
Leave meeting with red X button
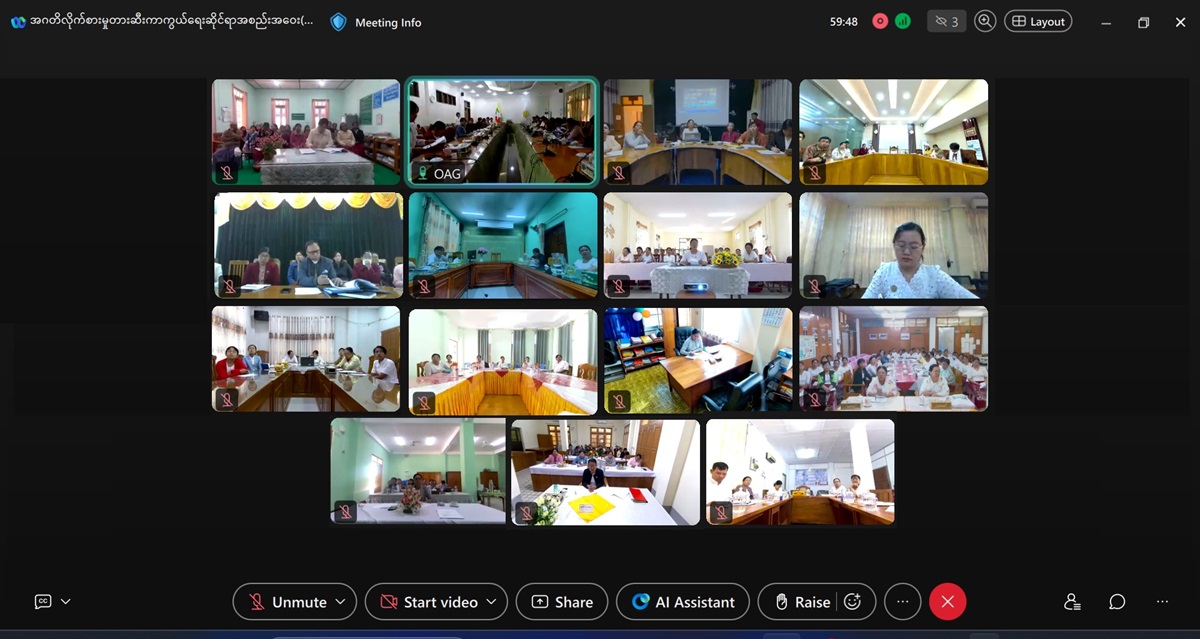947,602
